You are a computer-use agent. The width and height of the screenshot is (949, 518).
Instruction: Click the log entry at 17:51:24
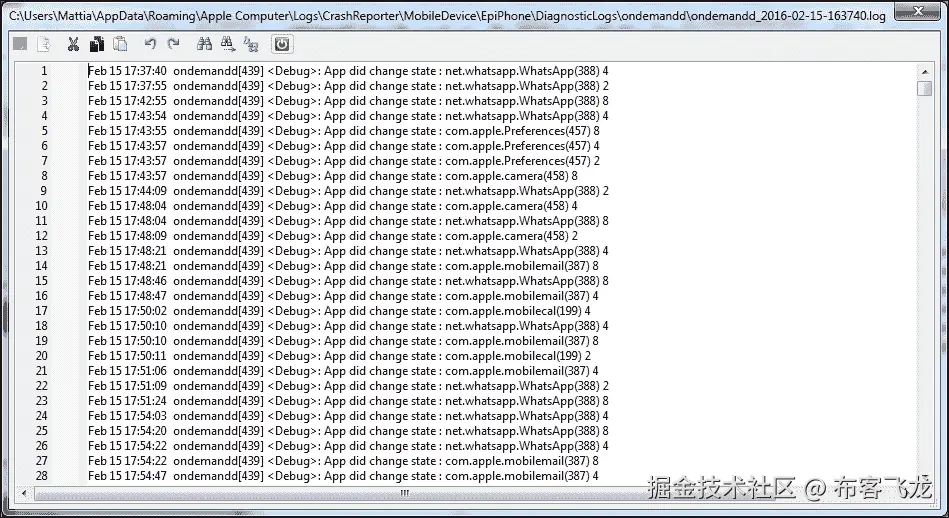[x=348, y=401]
